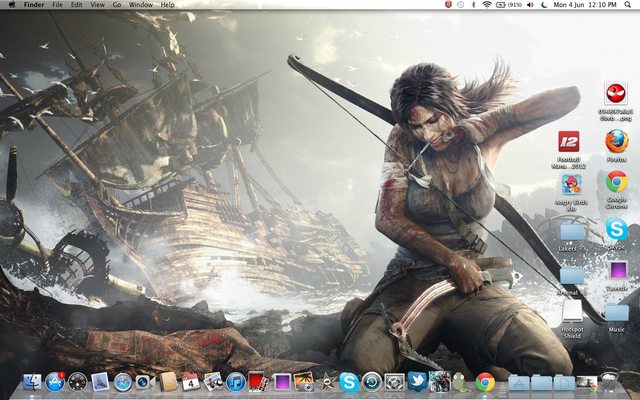
Task: Open the Help menu
Action: tap(167, 4)
